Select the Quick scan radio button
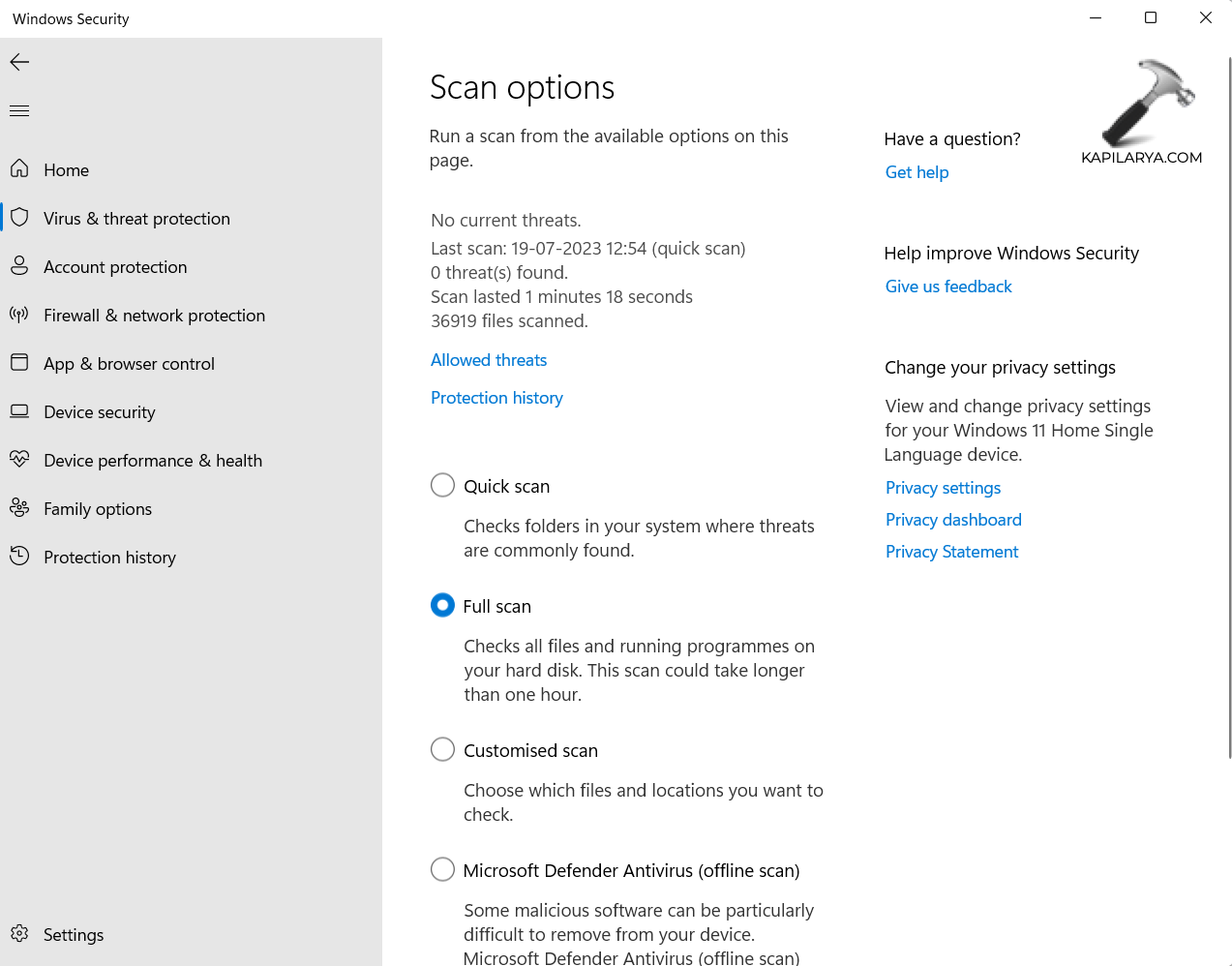The width and height of the screenshot is (1232, 966). pyautogui.click(x=442, y=485)
